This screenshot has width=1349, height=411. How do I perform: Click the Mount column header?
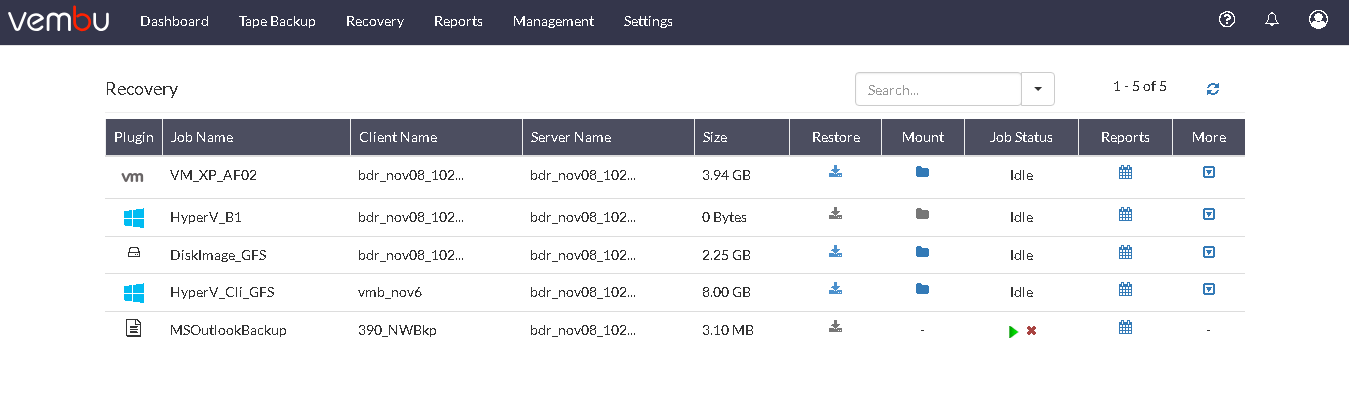[x=923, y=137]
